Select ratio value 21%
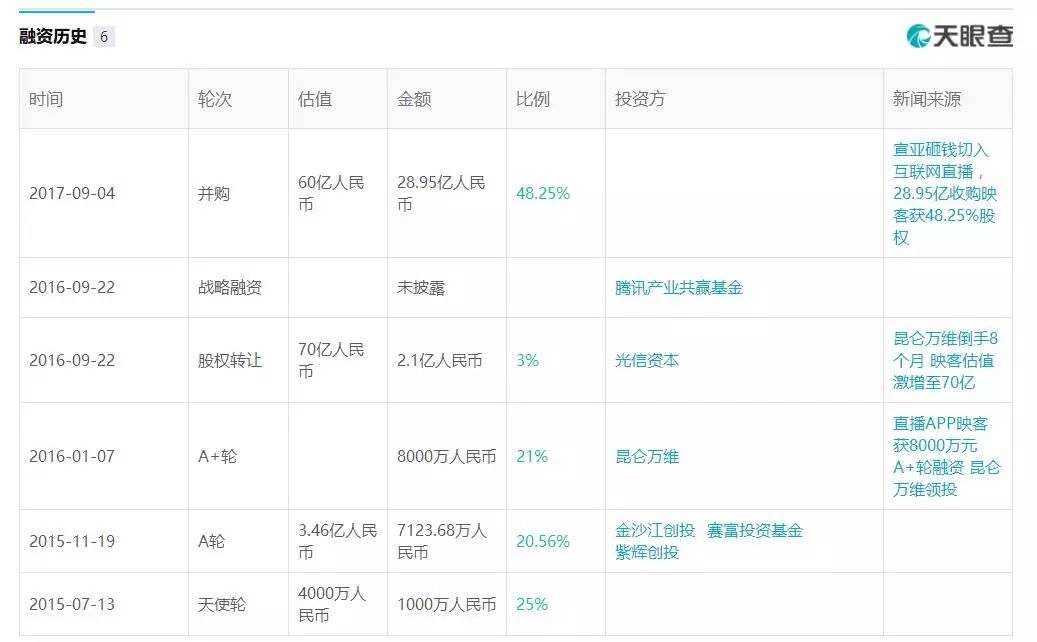The image size is (1037, 642). point(532,456)
